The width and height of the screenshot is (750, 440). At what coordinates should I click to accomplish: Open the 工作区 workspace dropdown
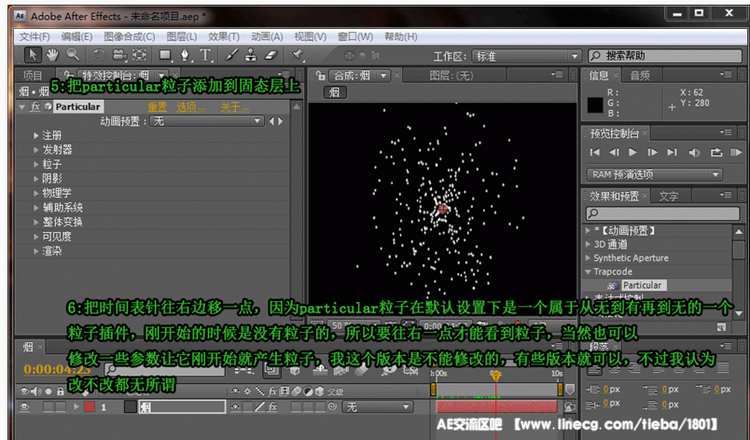tap(526, 56)
